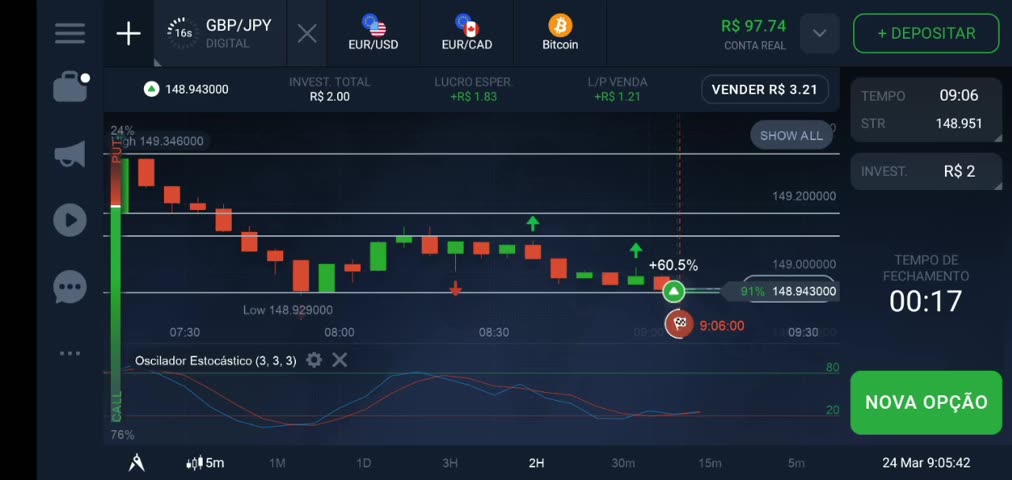Switch to the Bitcoin asset tab

560,34
